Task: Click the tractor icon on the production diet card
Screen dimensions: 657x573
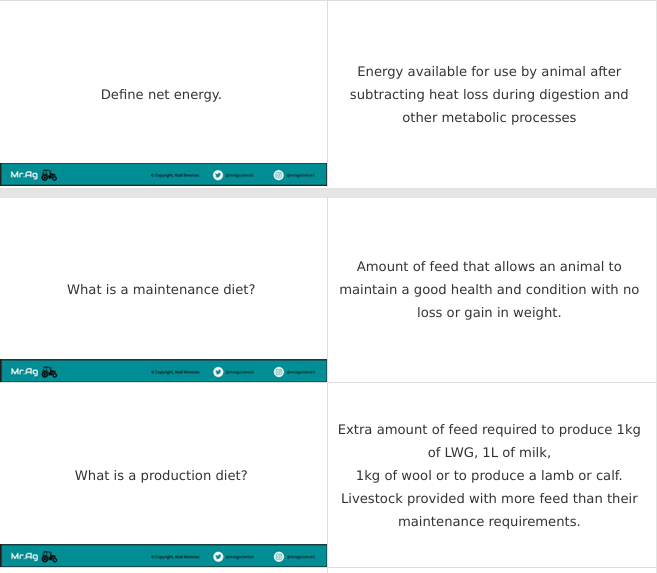Action: 49,556
